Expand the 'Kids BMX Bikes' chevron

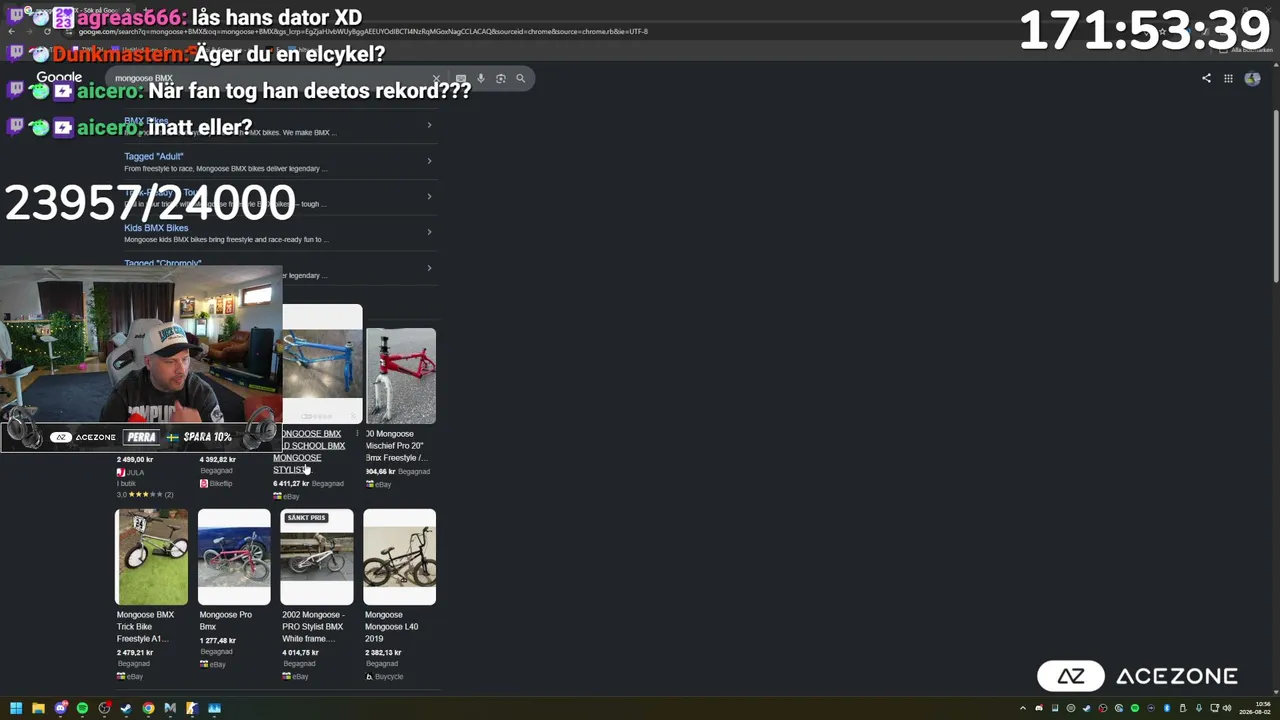point(429,232)
